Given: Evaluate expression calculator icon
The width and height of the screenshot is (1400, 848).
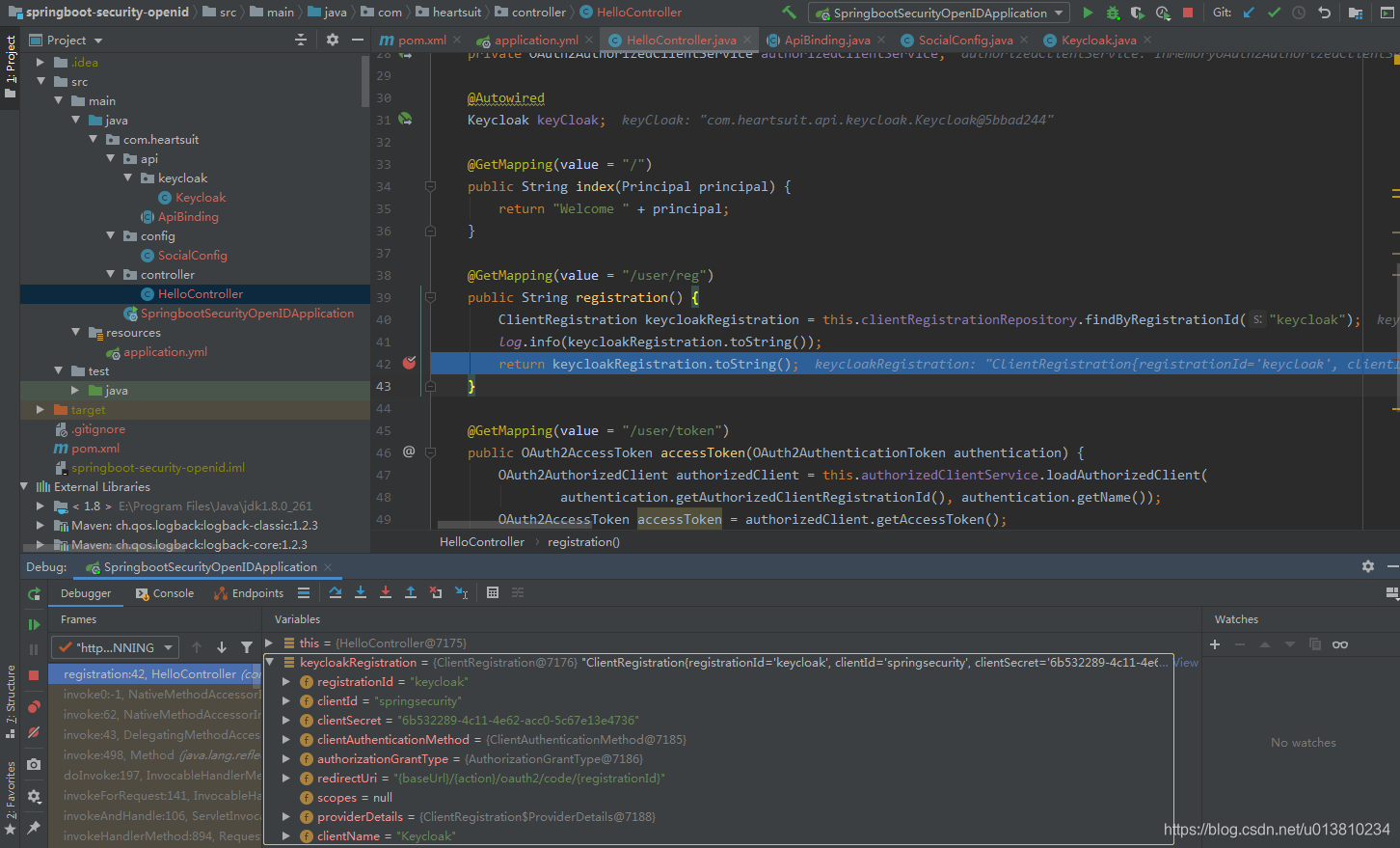Looking at the screenshot, I should coord(493,592).
